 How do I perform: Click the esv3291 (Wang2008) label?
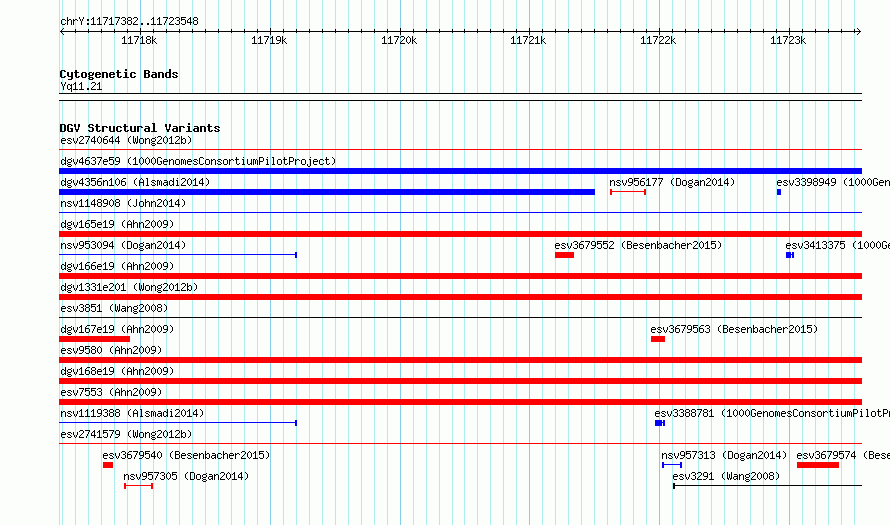point(726,476)
